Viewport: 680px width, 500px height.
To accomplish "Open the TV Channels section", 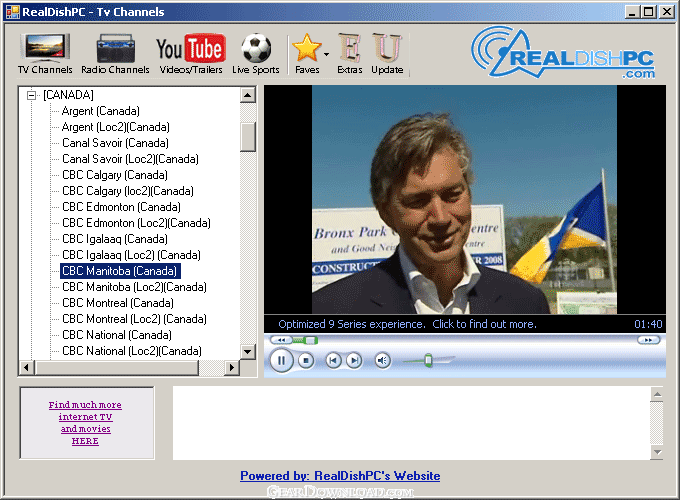I will pyautogui.click(x=45, y=54).
